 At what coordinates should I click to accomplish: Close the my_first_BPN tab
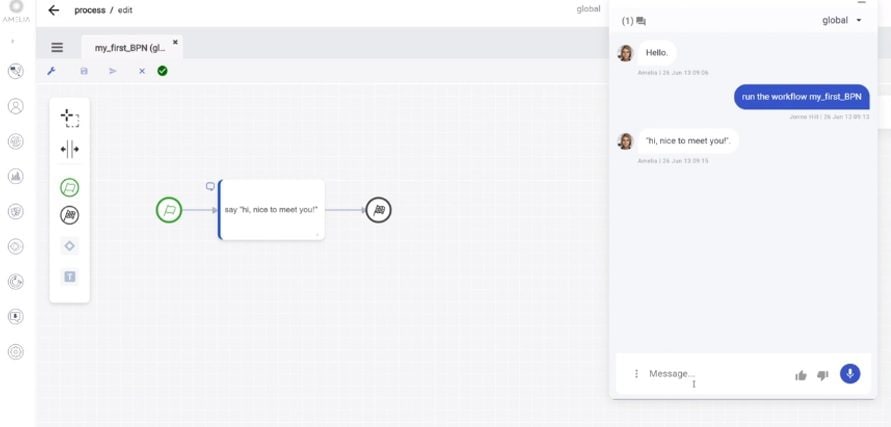pyautogui.click(x=176, y=42)
